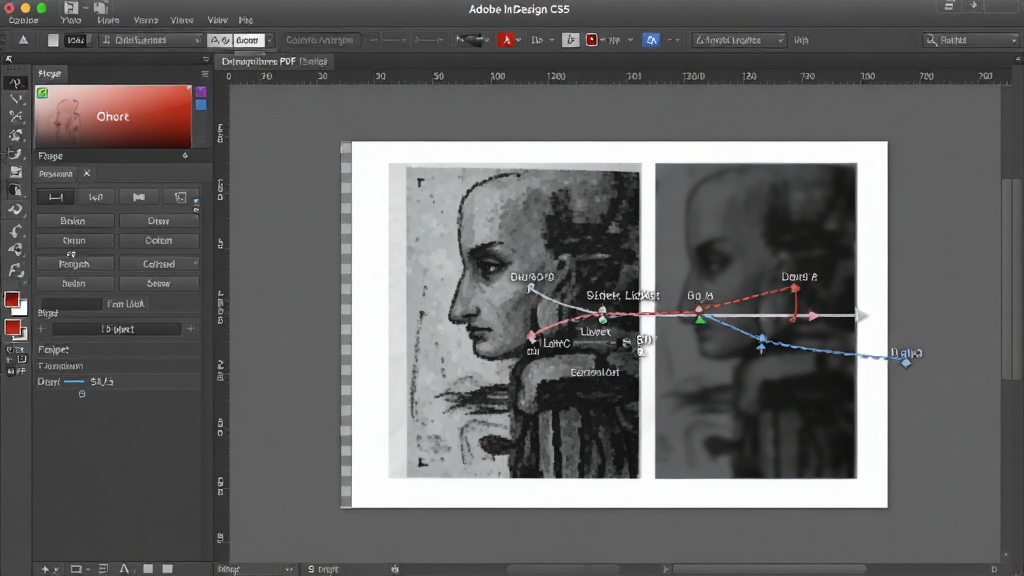Open the dropdown arrow after the 'Dp' label

tap(552, 40)
